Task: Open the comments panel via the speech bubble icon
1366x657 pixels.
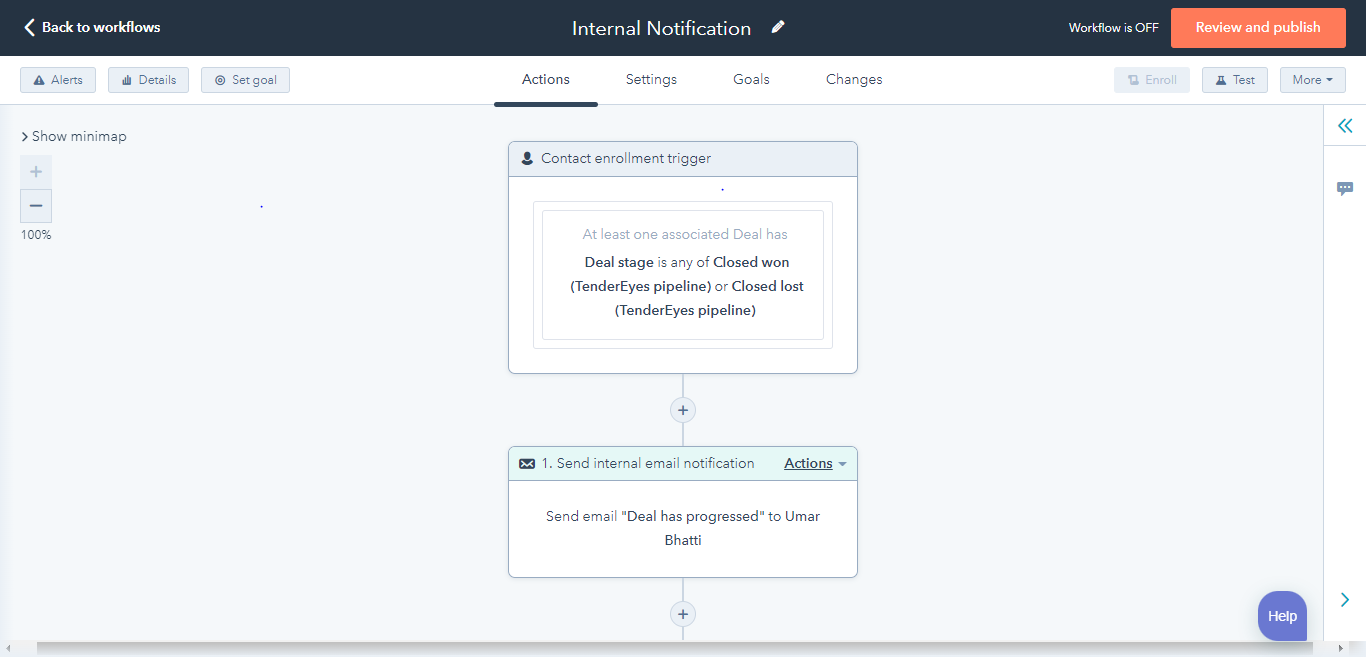Action: 1345,188
